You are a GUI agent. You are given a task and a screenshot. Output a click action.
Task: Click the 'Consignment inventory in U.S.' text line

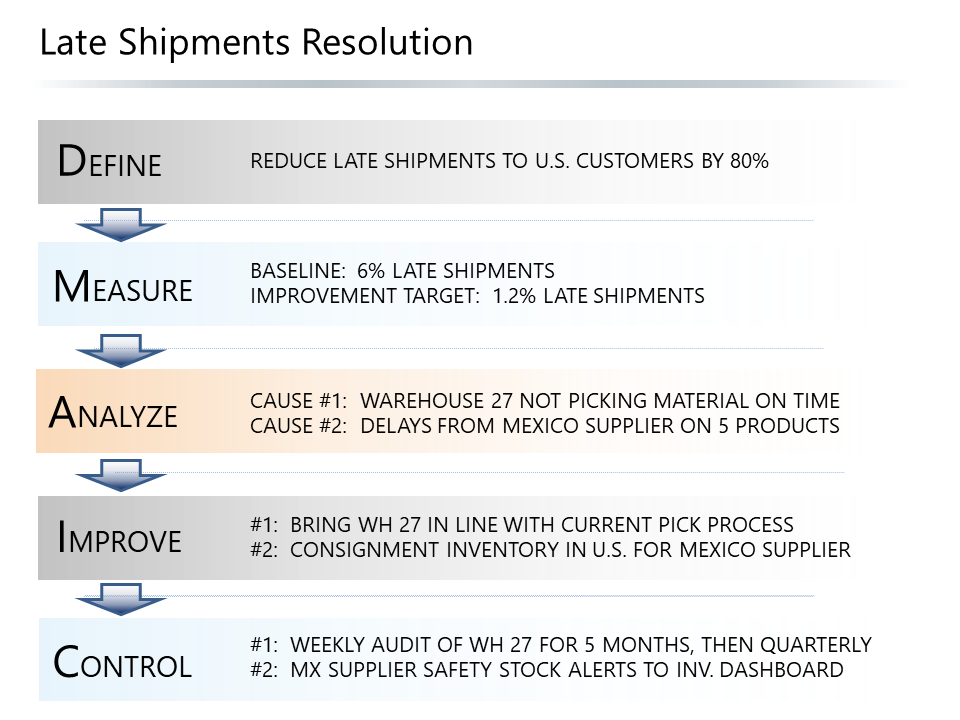550,550
